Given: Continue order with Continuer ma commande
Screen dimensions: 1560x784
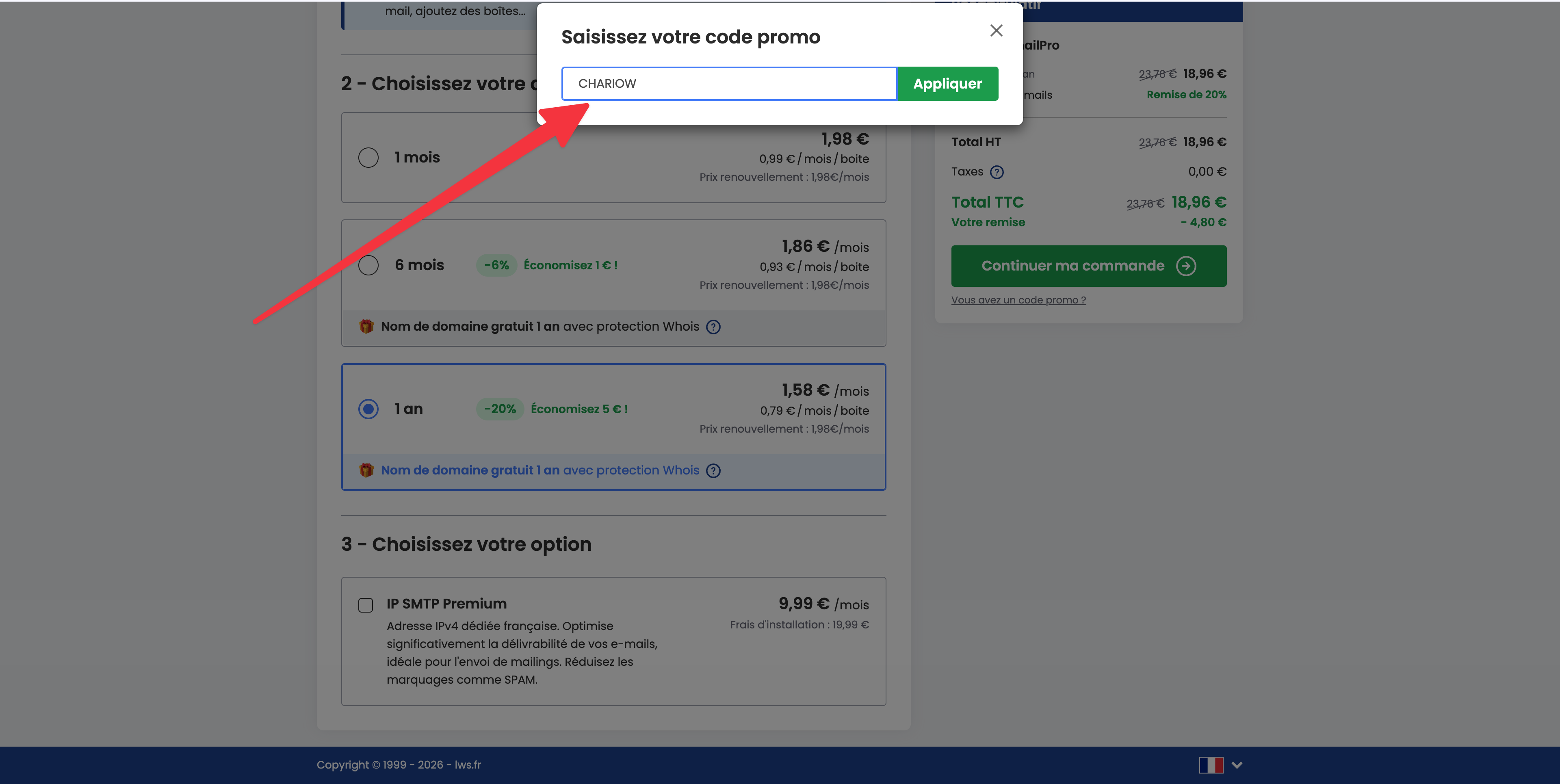Looking at the screenshot, I should point(1088,266).
